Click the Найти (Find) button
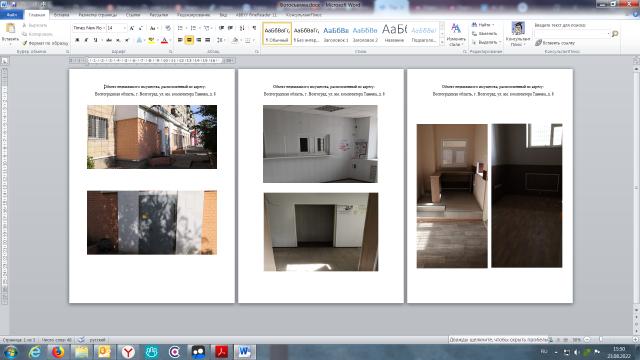Viewport: 640px width, 360px height. pyautogui.click(x=483, y=25)
